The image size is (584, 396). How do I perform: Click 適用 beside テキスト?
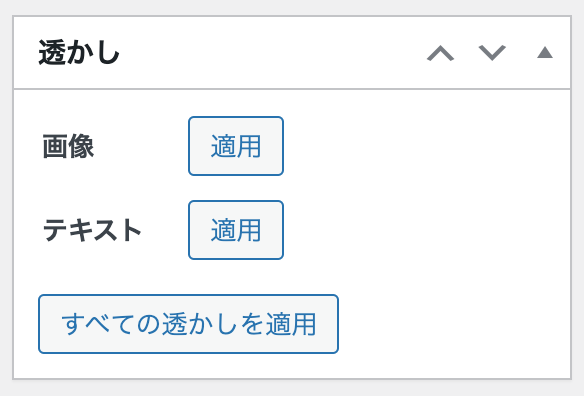[x=236, y=230]
